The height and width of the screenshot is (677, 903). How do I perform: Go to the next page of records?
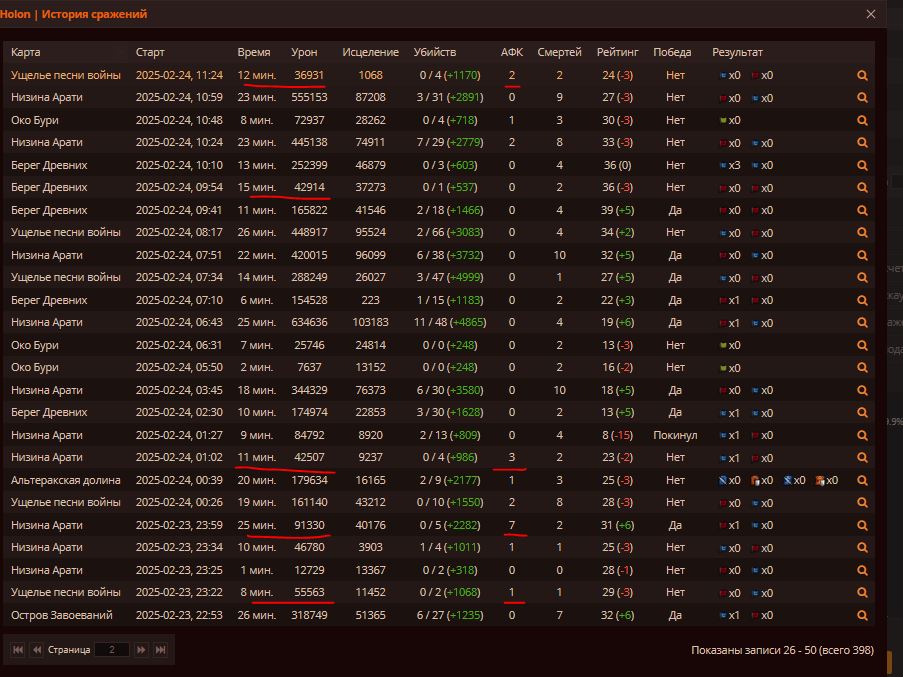point(141,649)
